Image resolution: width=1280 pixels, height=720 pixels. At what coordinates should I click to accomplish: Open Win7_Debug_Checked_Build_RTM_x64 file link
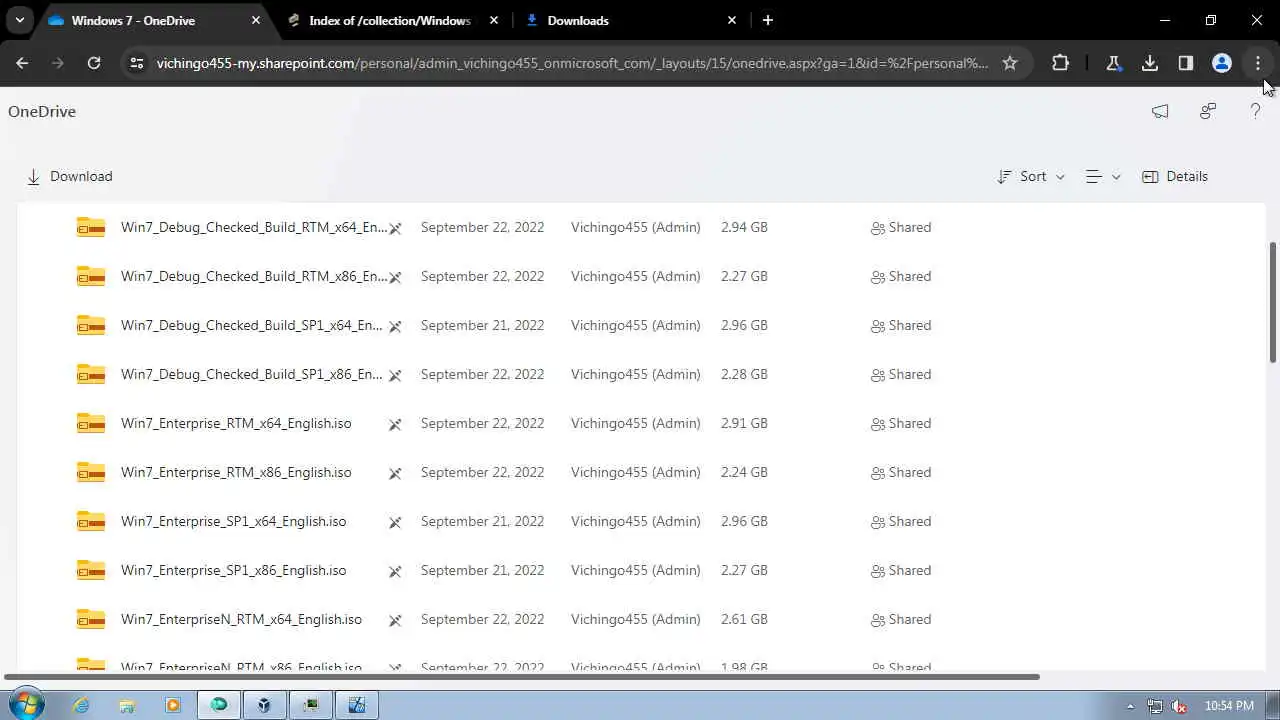[253, 227]
